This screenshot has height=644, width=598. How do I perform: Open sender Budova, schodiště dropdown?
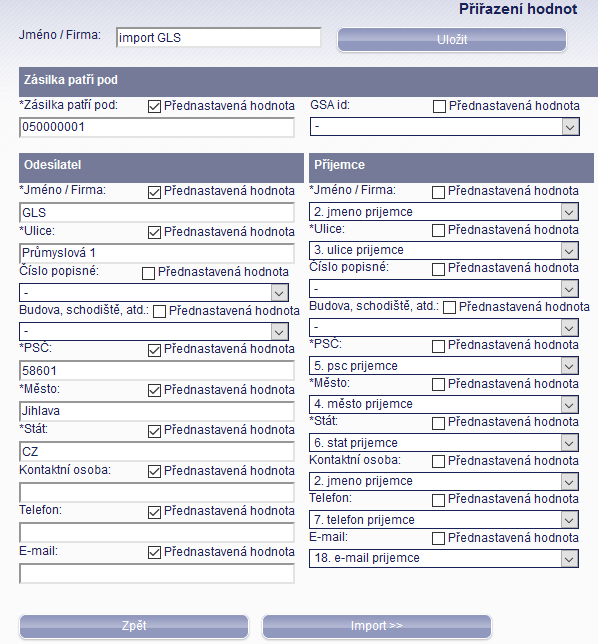click(154, 331)
